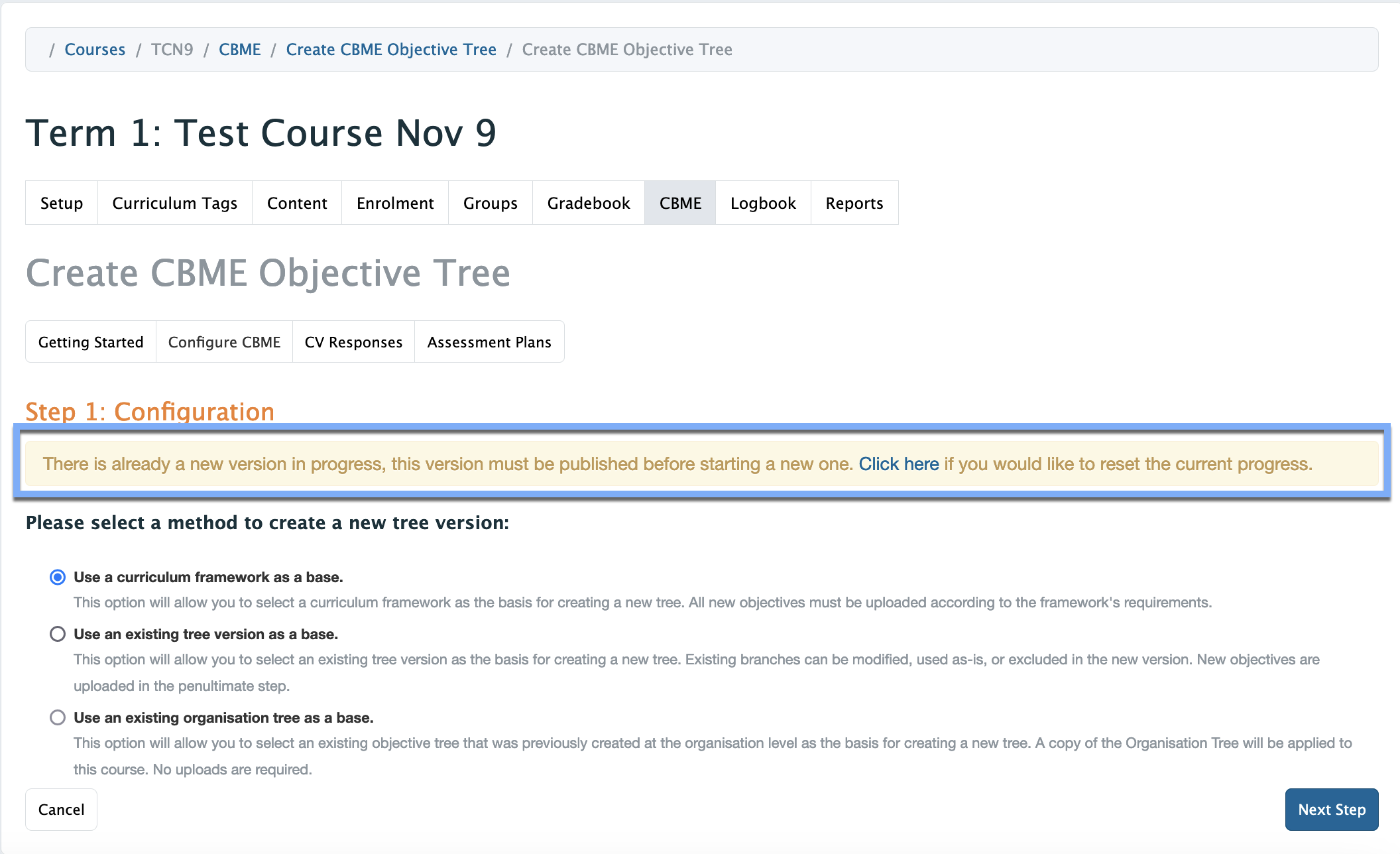Select curriculum framework as a base radio
The height and width of the screenshot is (854, 1400).
pos(58,577)
